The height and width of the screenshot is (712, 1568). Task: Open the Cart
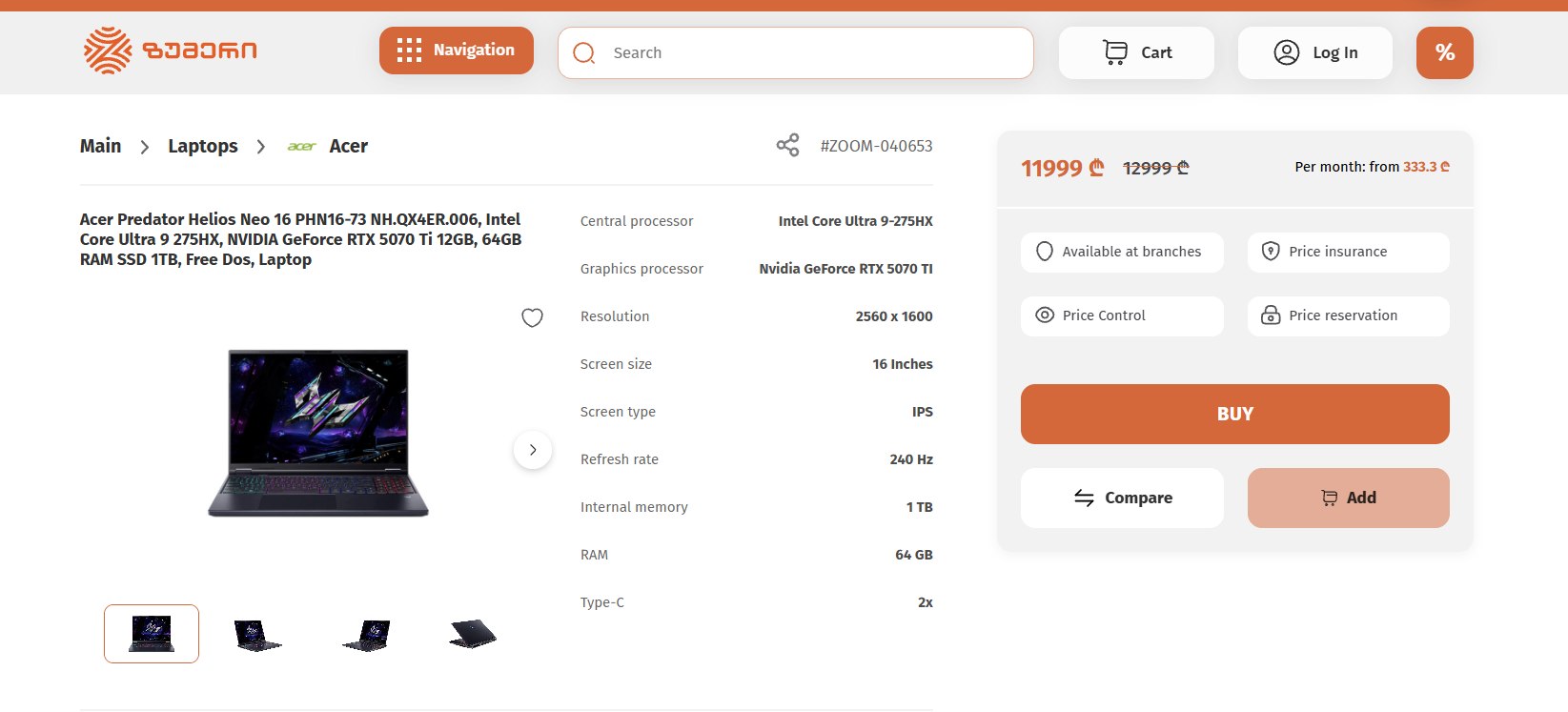coord(1136,52)
